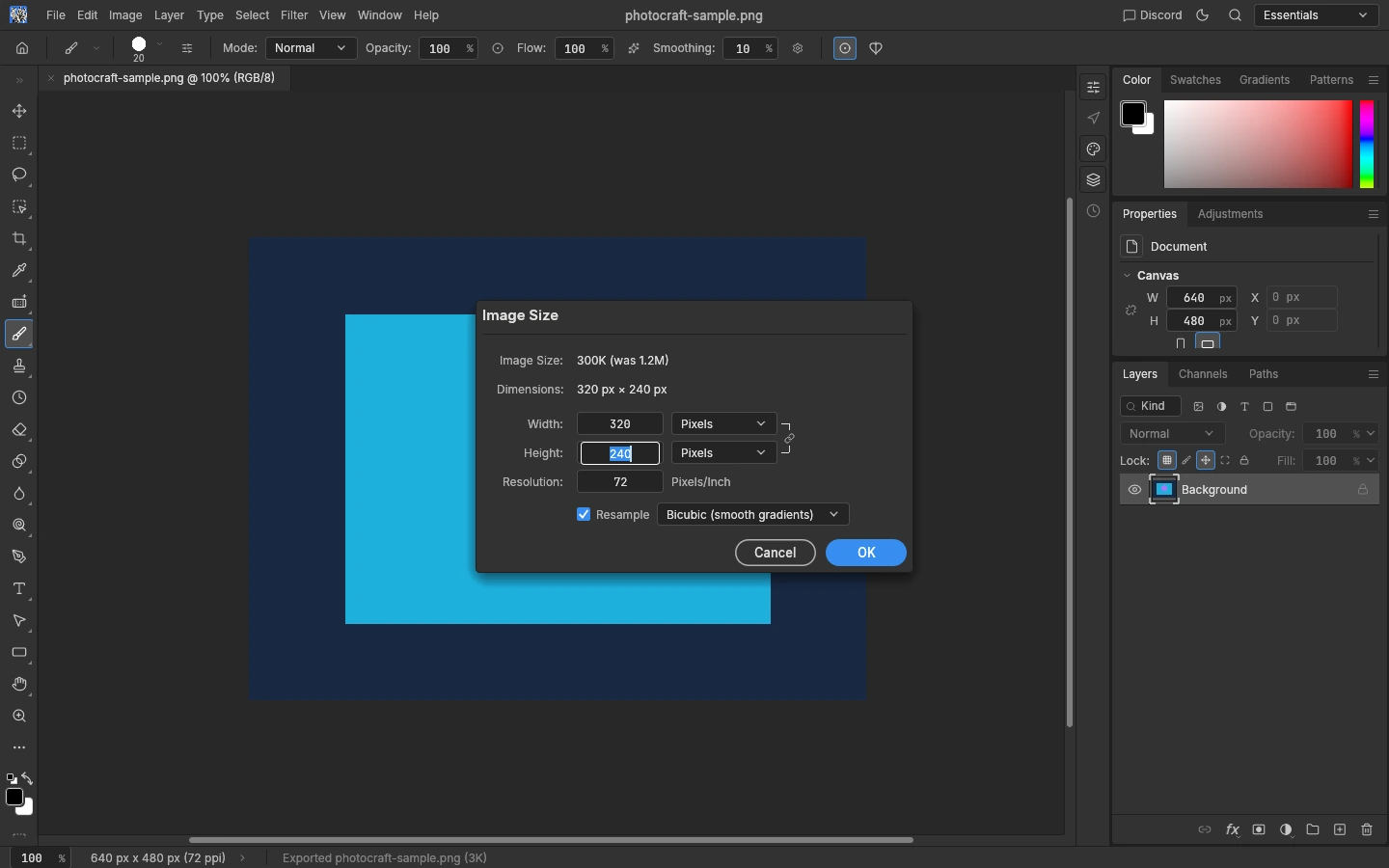Viewport: 1389px width, 868px height.
Task: Switch to the Adjustments tab
Action: point(1230,214)
